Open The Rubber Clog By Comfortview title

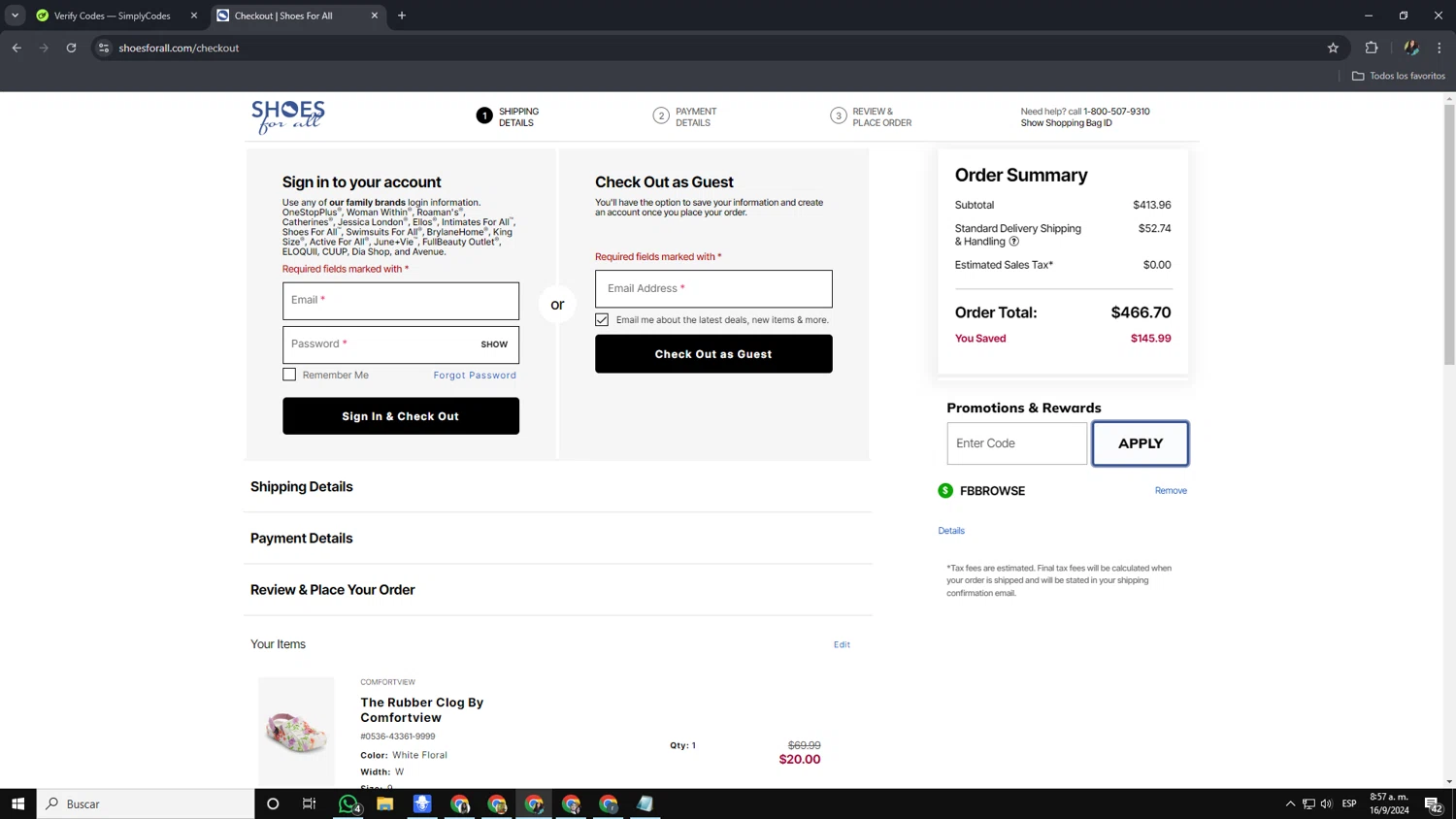(x=421, y=710)
